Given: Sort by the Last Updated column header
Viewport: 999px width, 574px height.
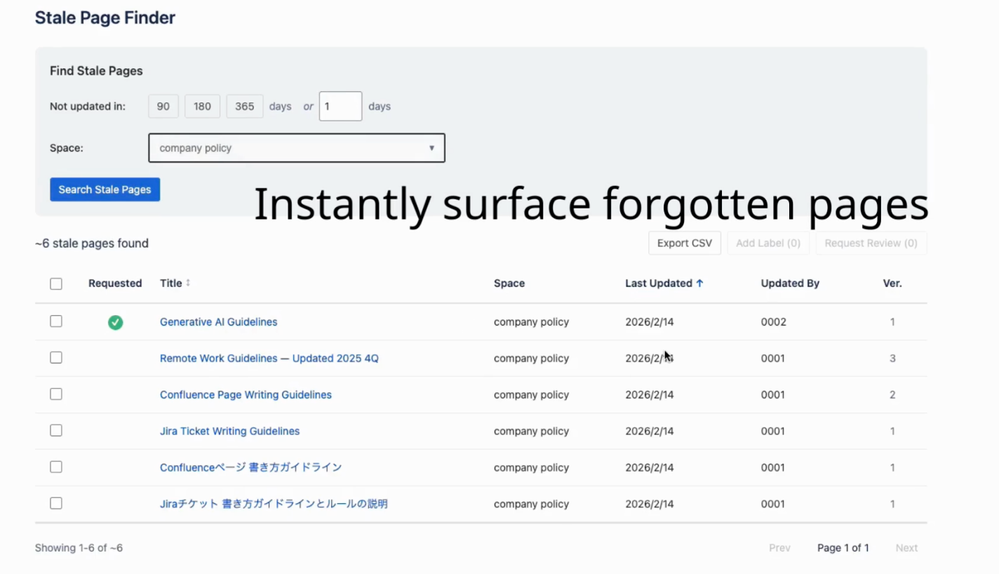Looking at the screenshot, I should [658, 283].
